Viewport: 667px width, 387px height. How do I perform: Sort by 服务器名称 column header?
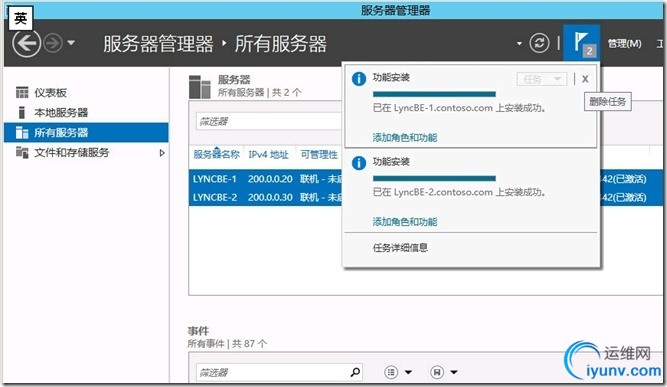(x=217, y=154)
